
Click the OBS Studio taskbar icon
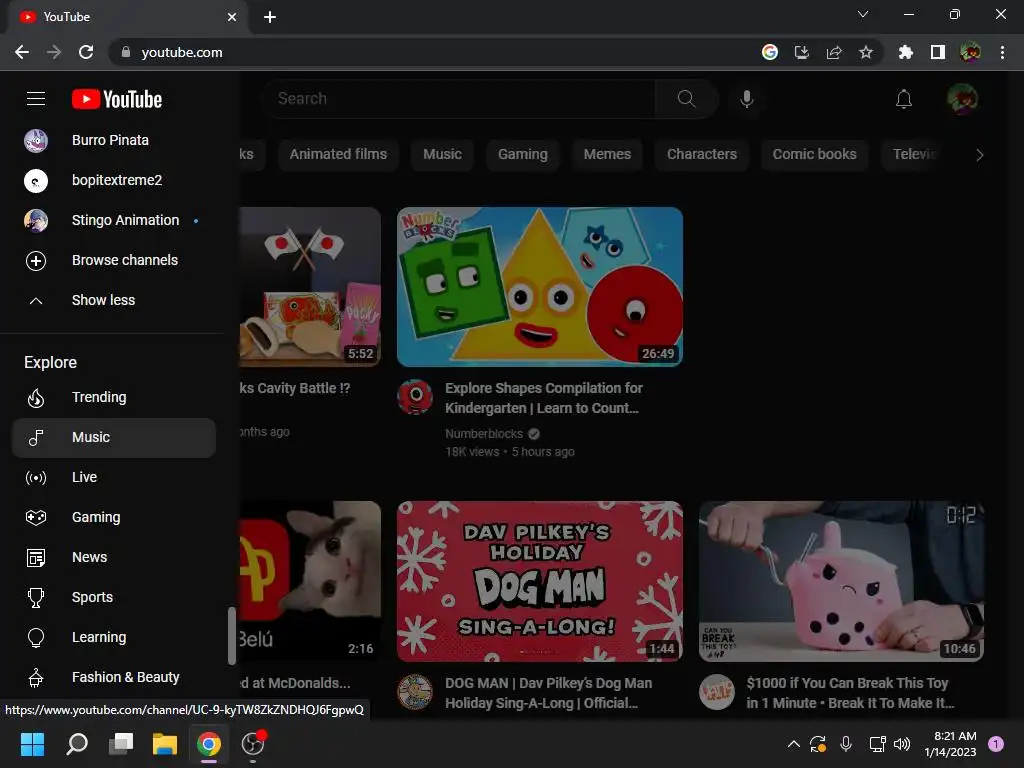[x=253, y=744]
